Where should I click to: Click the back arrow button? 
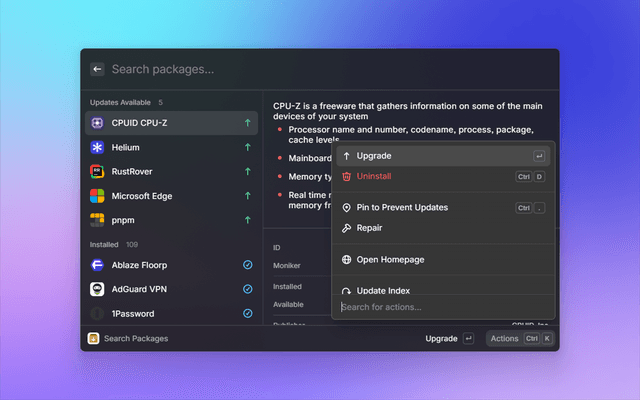tap(97, 69)
